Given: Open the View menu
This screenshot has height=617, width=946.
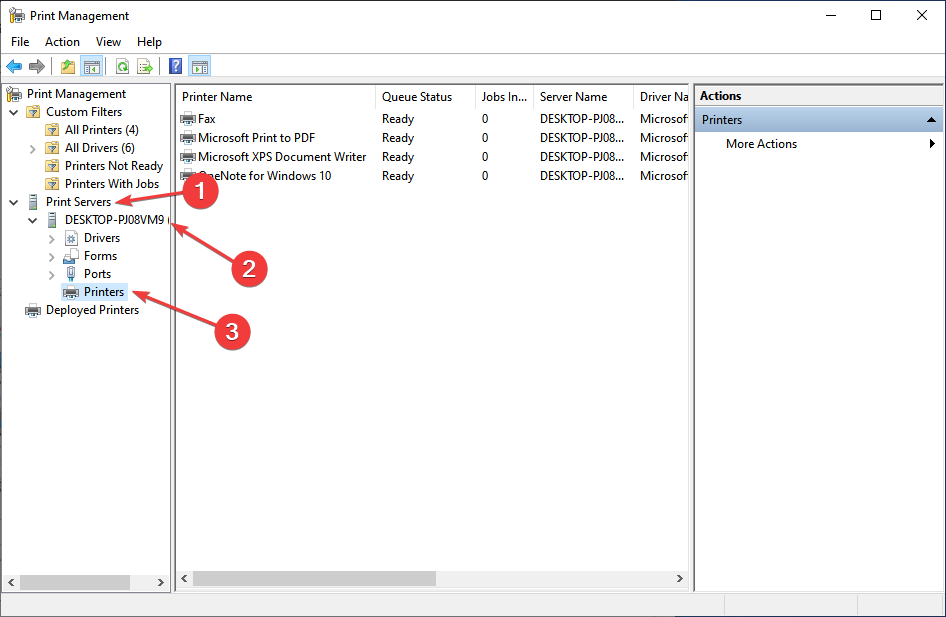Looking at the screenshot, I should coord(108,42).
